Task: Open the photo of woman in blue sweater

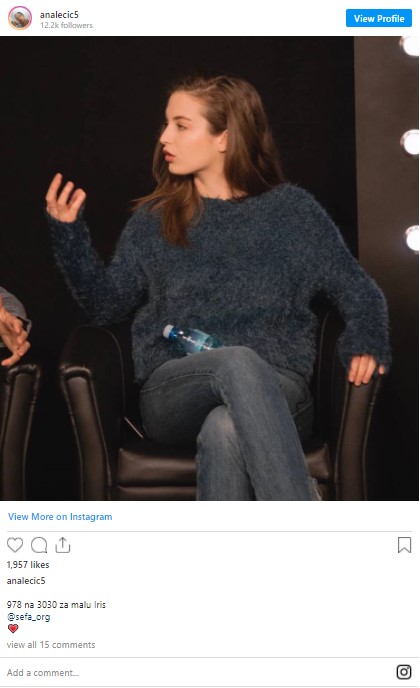Action: click(x=209, y=268)
